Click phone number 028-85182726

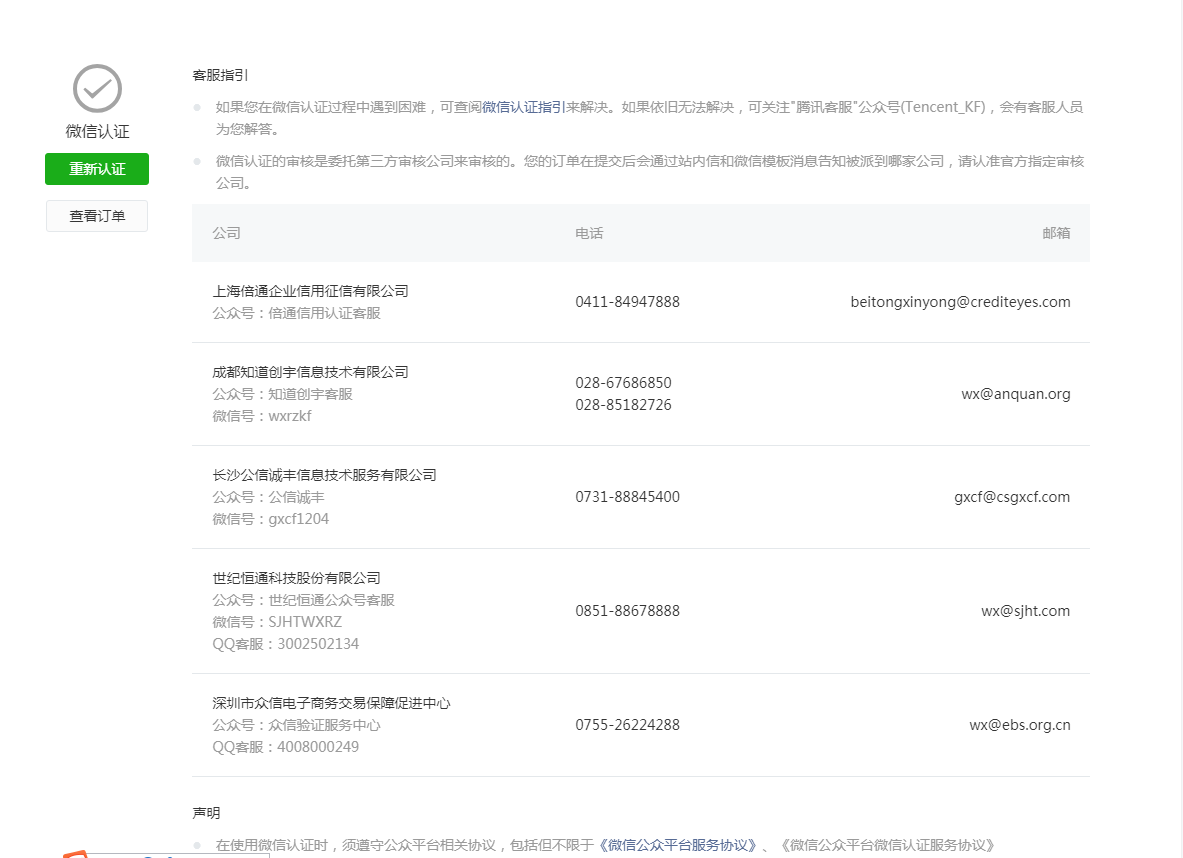click(623, 404)
